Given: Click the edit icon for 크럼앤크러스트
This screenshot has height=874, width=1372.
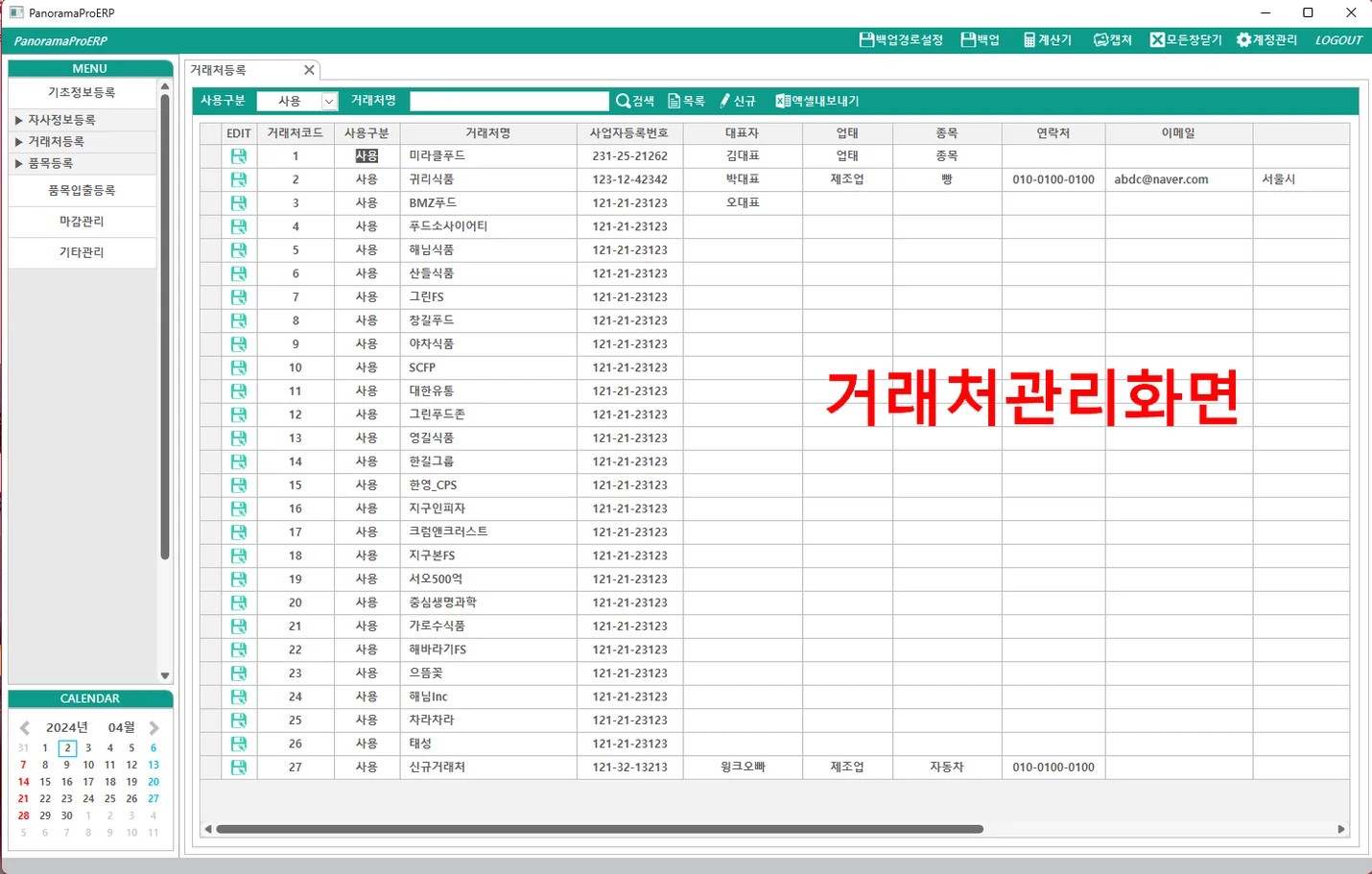Looking at the screenshot, I should tap(239, 531).
